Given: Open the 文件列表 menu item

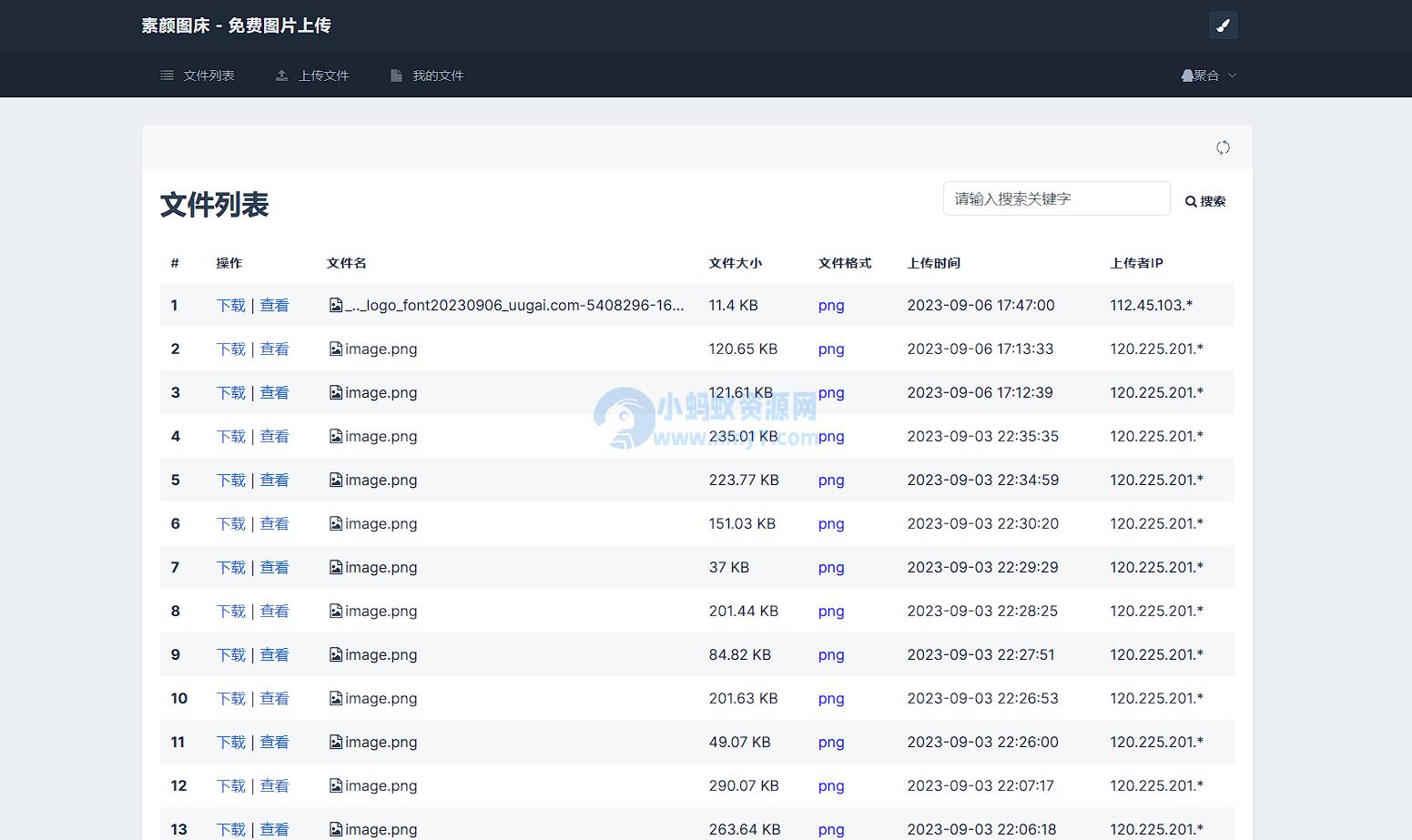Looking at the screenshot, I should (x=198, y=76).
